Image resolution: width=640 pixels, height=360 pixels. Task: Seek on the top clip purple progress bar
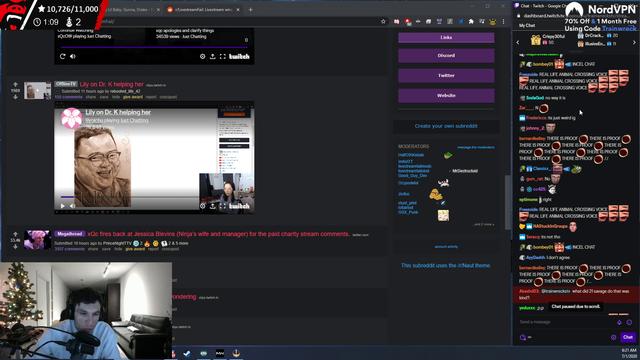(154, 48)
